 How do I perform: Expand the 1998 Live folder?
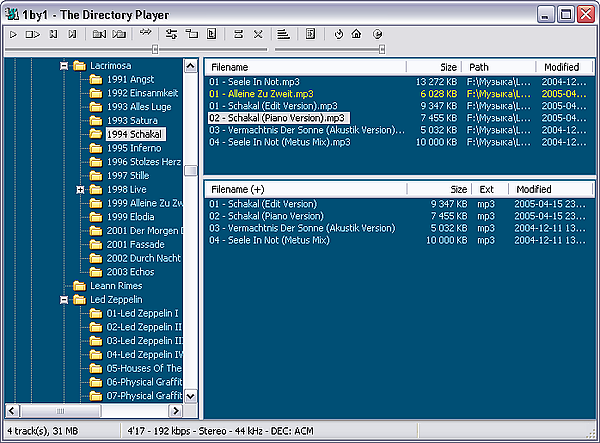click(80, 189)
